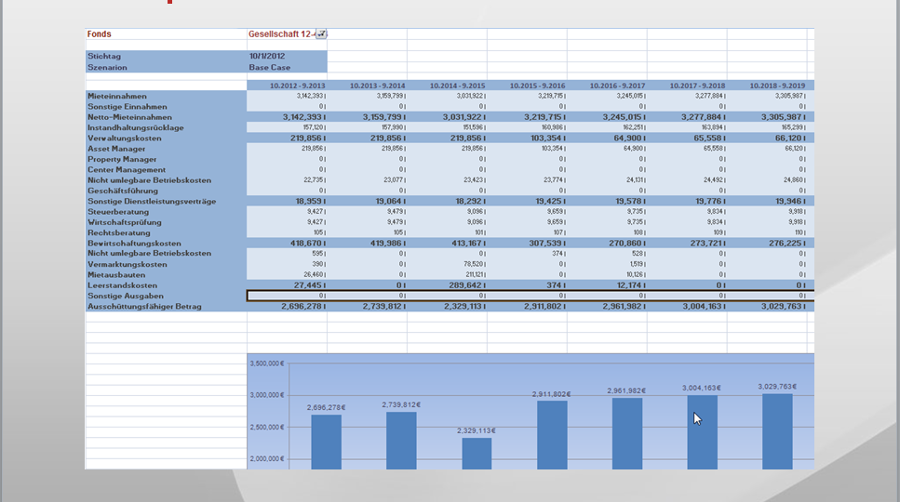Click the Dienstleistungsverträge value 18,959
The width and height of the screenshot is (900, 502).
[311, 201]
